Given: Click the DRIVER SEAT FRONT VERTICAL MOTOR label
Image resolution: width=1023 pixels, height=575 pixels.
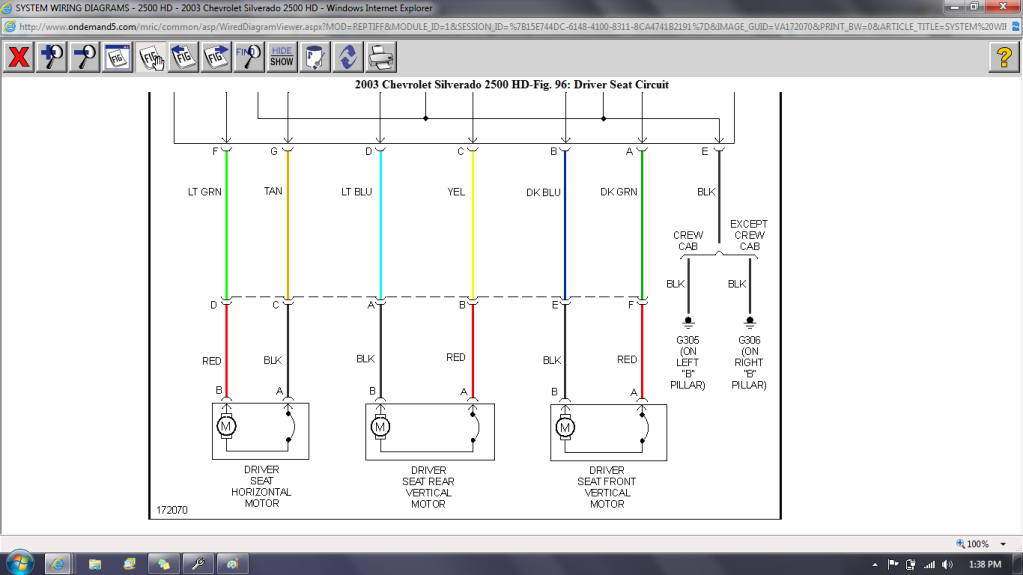Looking at the screenshot, I should [x=607, y=487].
